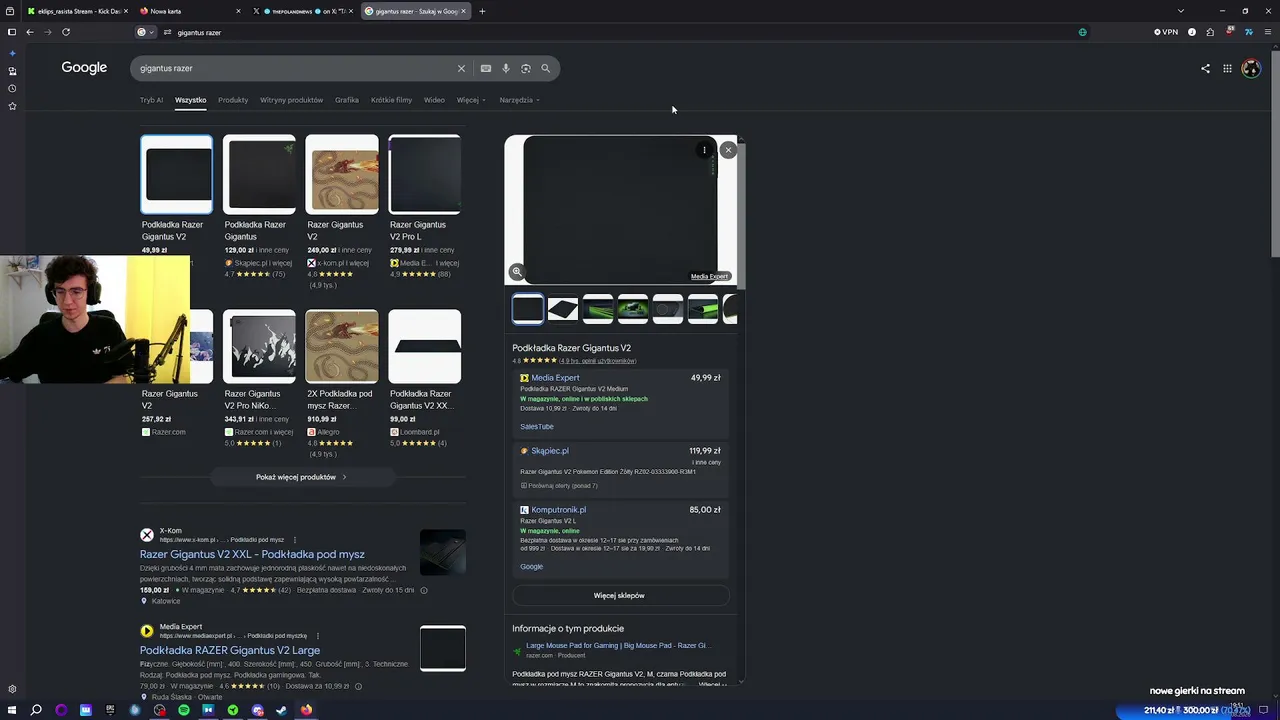This screenshot has width=1280, height=720.
Task: Reload the current page
Action: (66, 32)
